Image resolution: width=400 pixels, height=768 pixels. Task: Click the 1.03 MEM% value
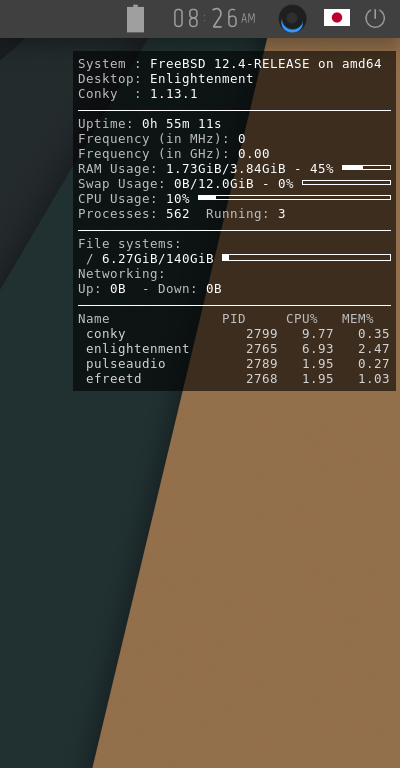click(x=374, y=379)
